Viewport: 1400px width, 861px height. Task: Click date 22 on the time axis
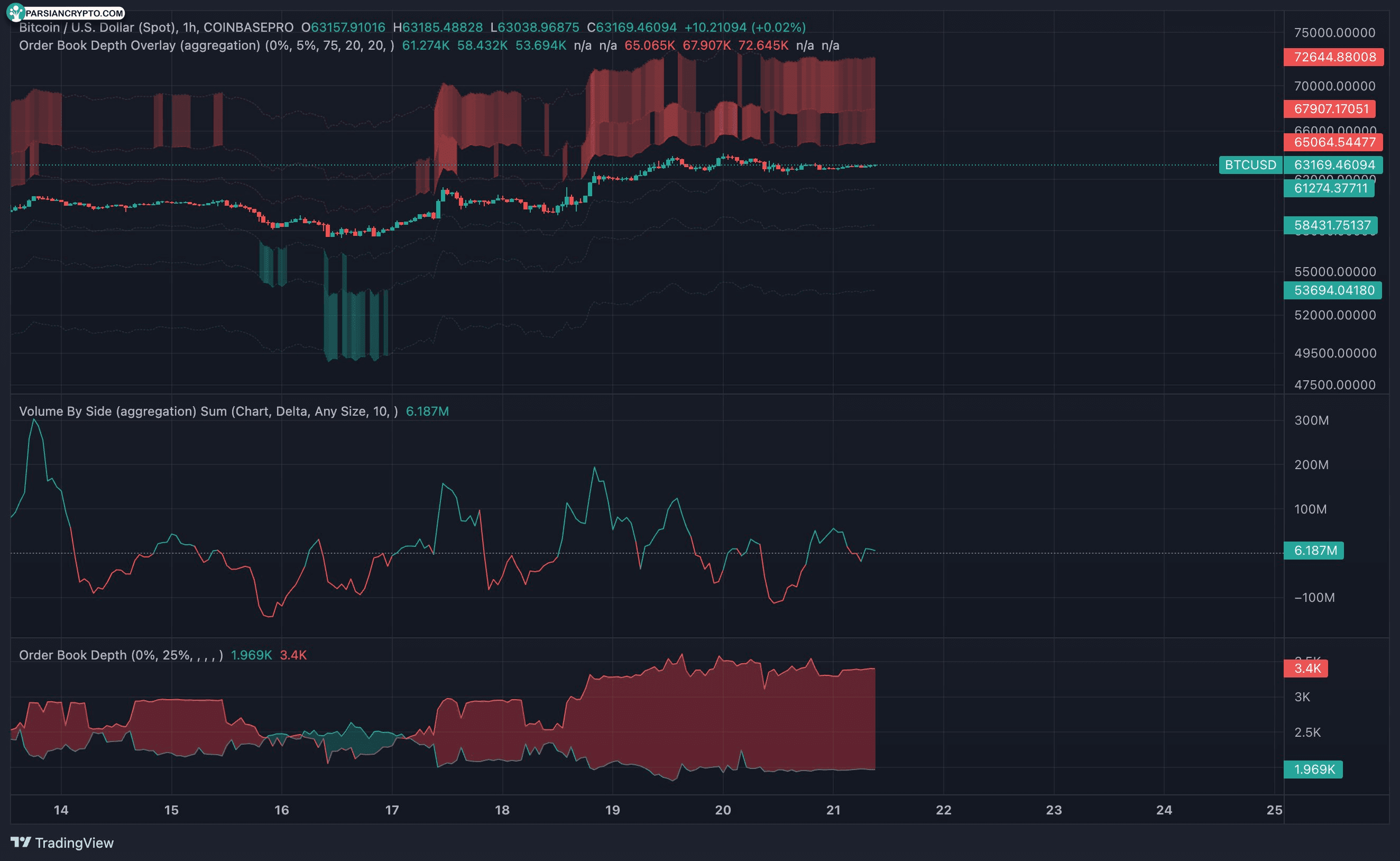coord(944,810)
